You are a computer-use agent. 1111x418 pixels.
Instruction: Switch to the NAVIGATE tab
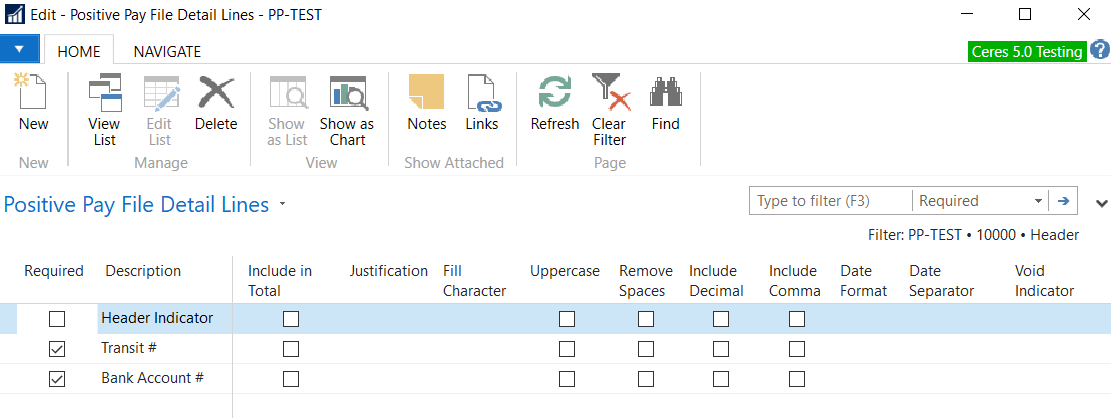167,51
